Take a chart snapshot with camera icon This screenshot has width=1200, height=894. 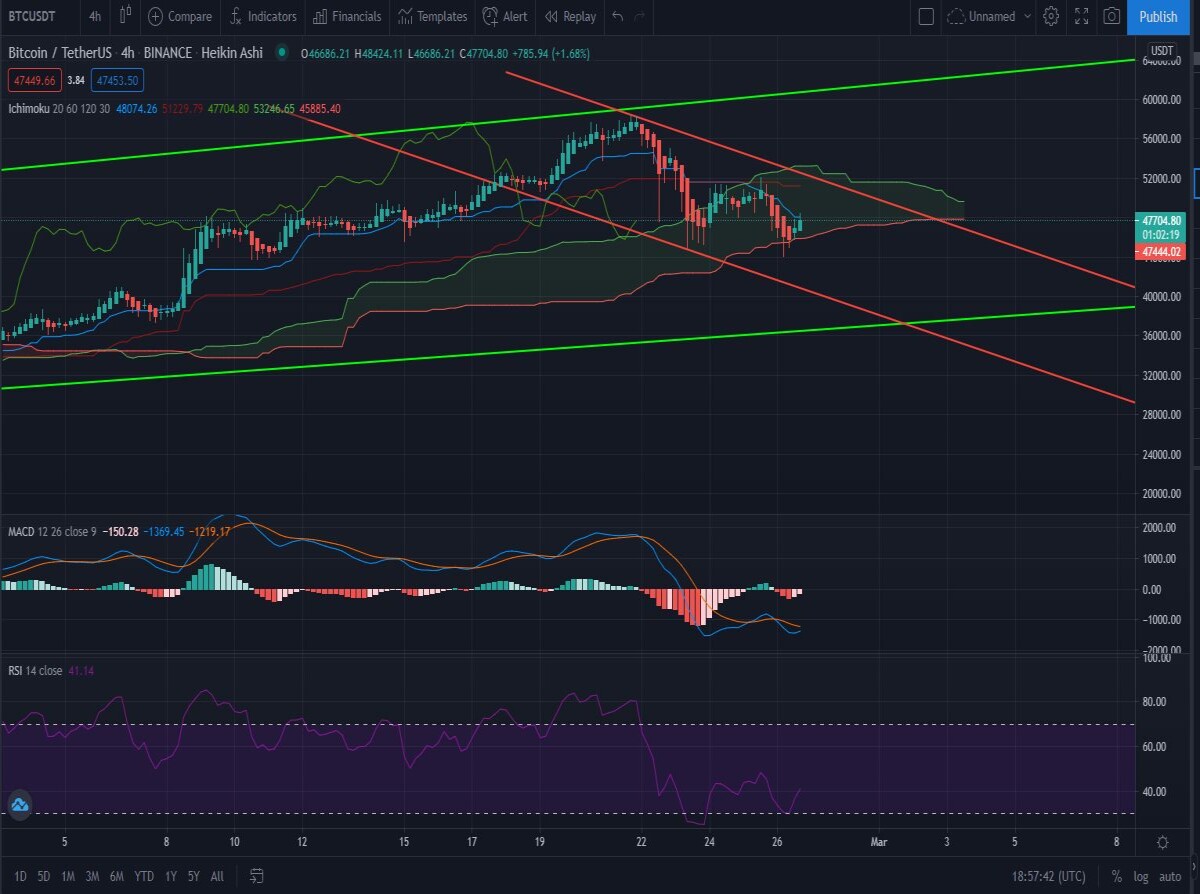[x=1111, y=16]
